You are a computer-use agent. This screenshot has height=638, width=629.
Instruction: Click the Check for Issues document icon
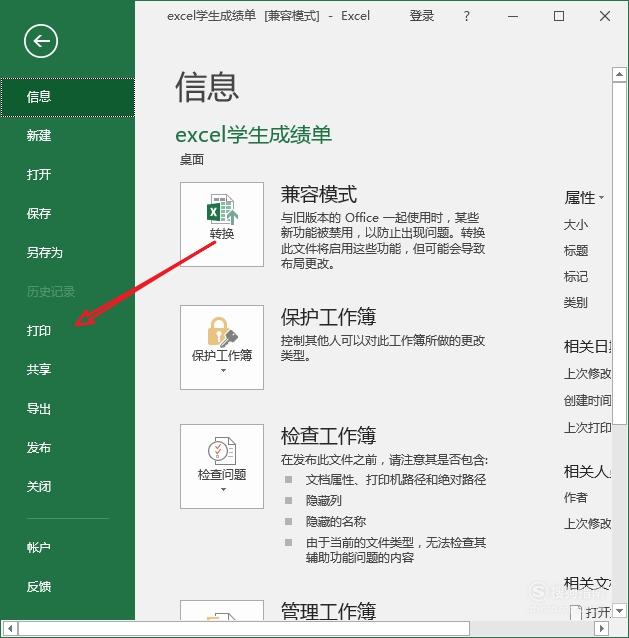pyautogui.click(x=222, y=451)
